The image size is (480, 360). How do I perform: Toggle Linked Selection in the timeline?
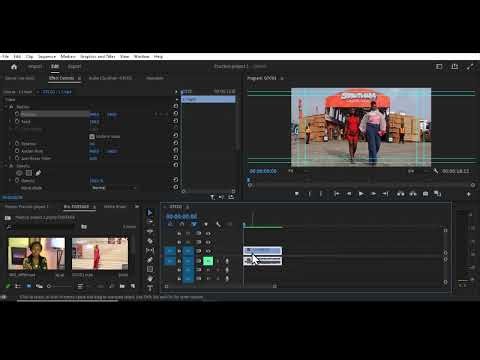click(194, 224)
